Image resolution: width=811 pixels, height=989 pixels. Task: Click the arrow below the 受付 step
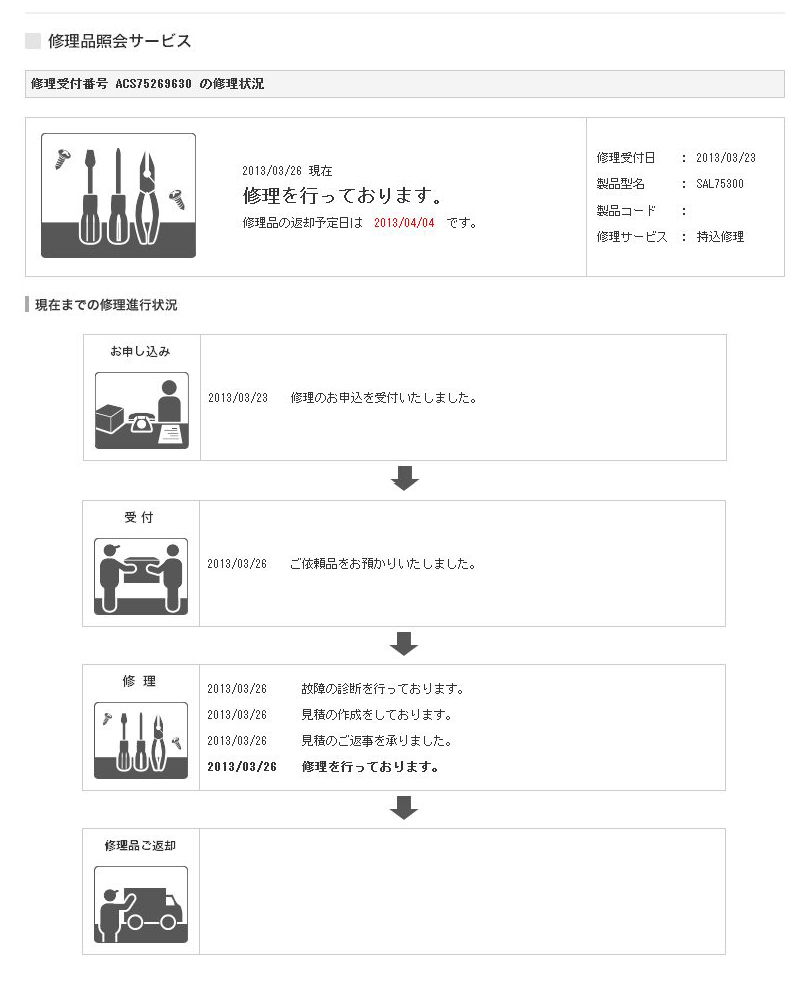coord(404,643)
